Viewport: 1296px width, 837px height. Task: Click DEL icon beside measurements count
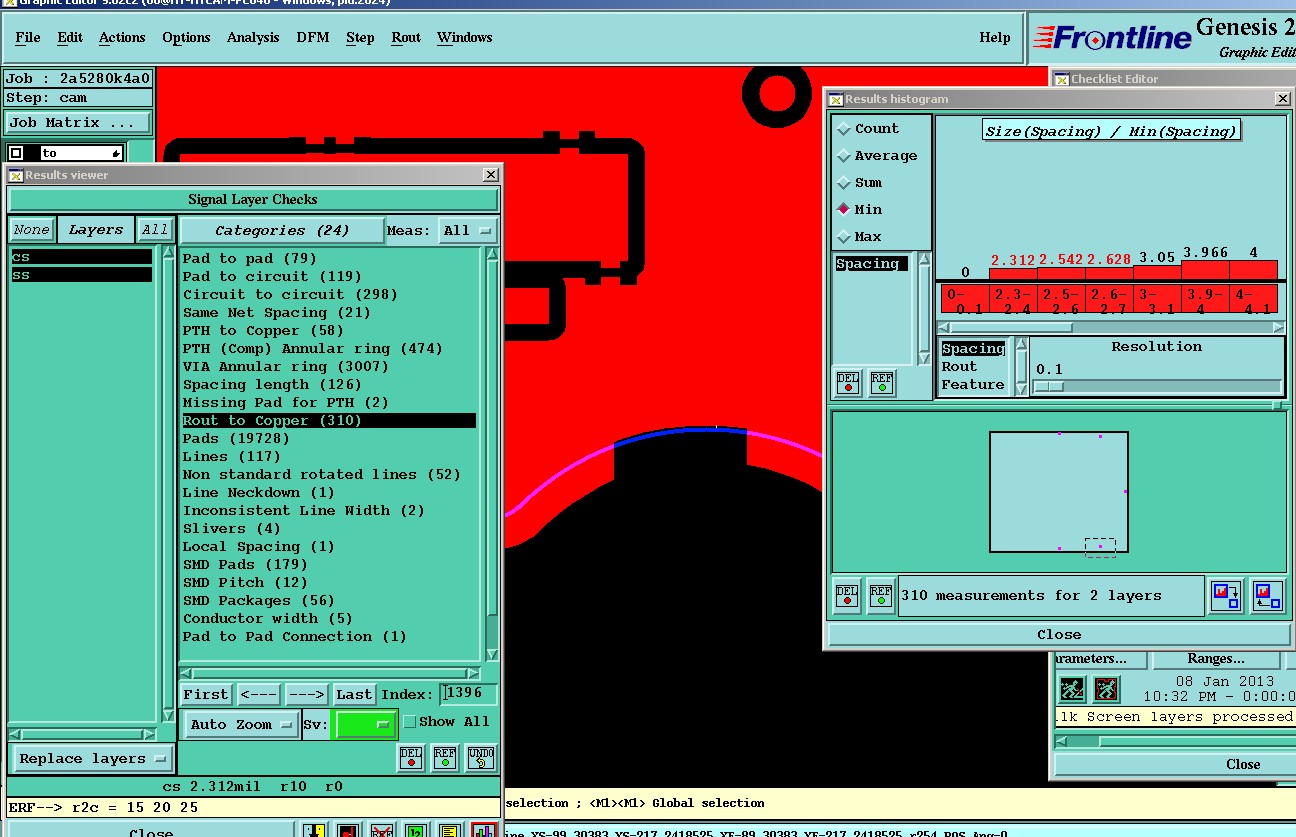pyautogui.click(x=847, y=596)
